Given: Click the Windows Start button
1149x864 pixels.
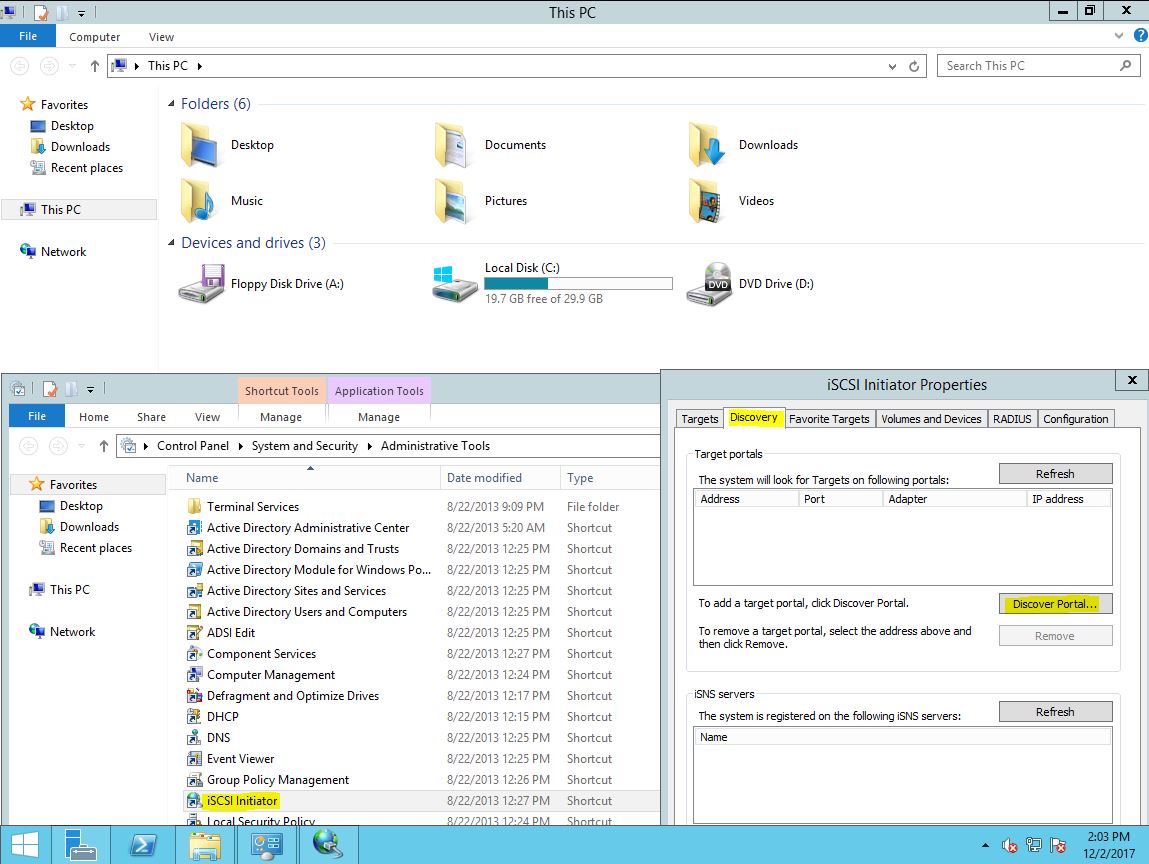Looking at the screenshot, I should point(25,845).
